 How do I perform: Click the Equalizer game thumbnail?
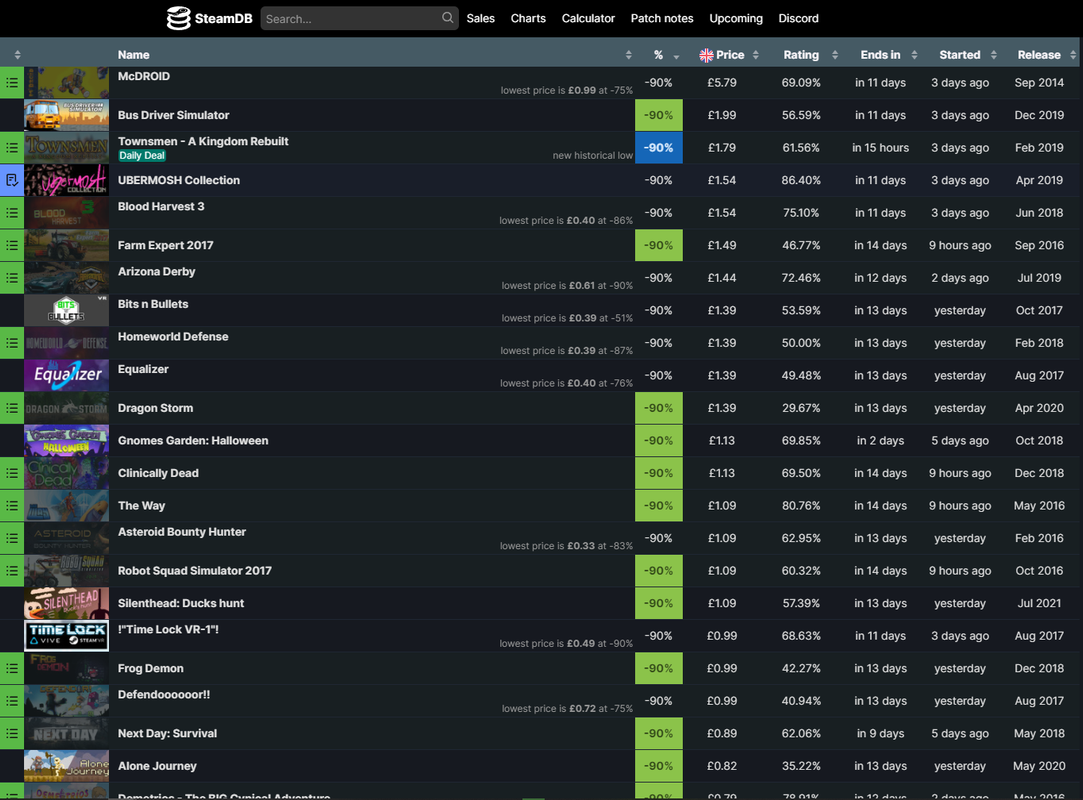[x=66, y=375]
